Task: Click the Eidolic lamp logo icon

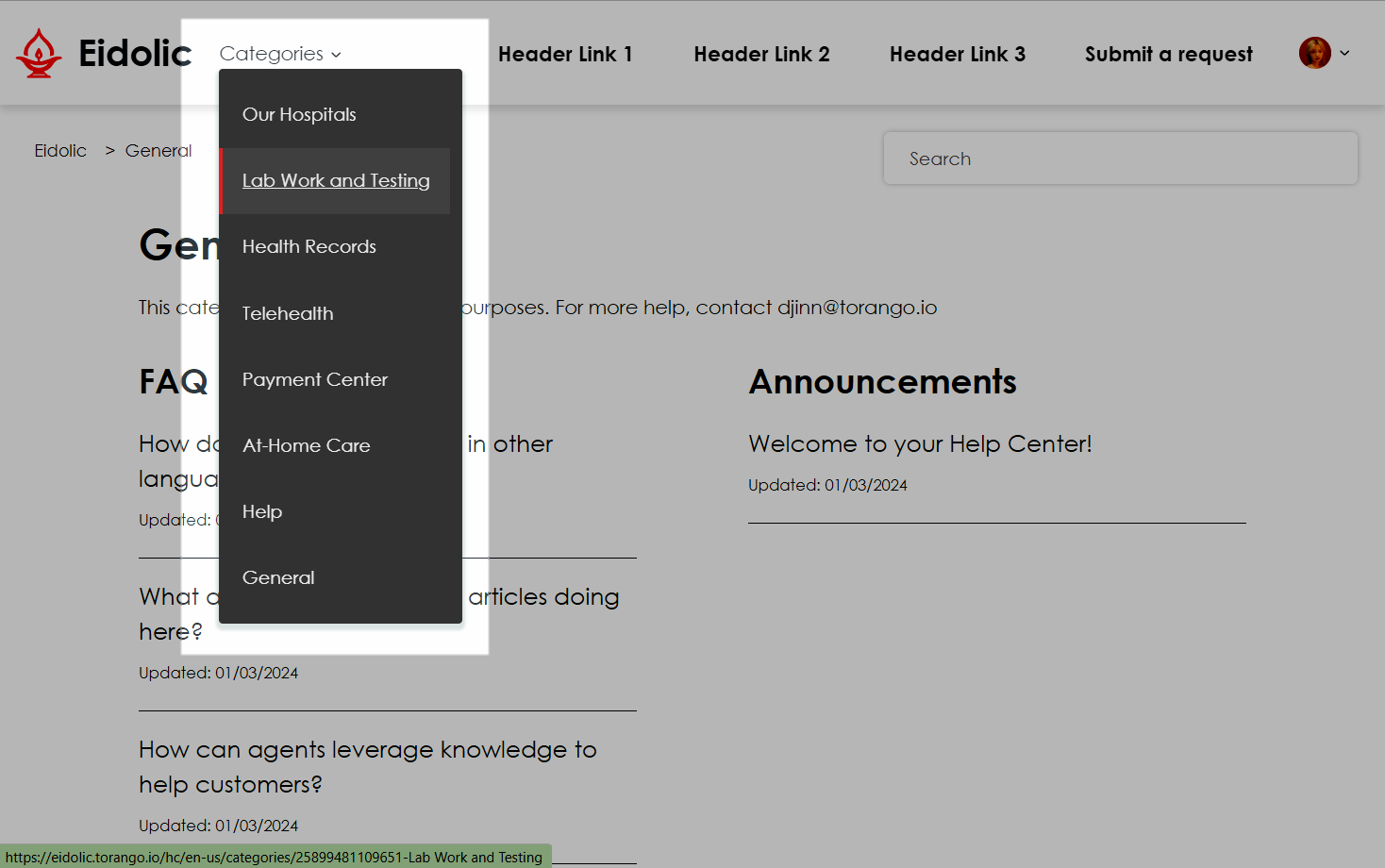Action: click(x=39, y=54)
